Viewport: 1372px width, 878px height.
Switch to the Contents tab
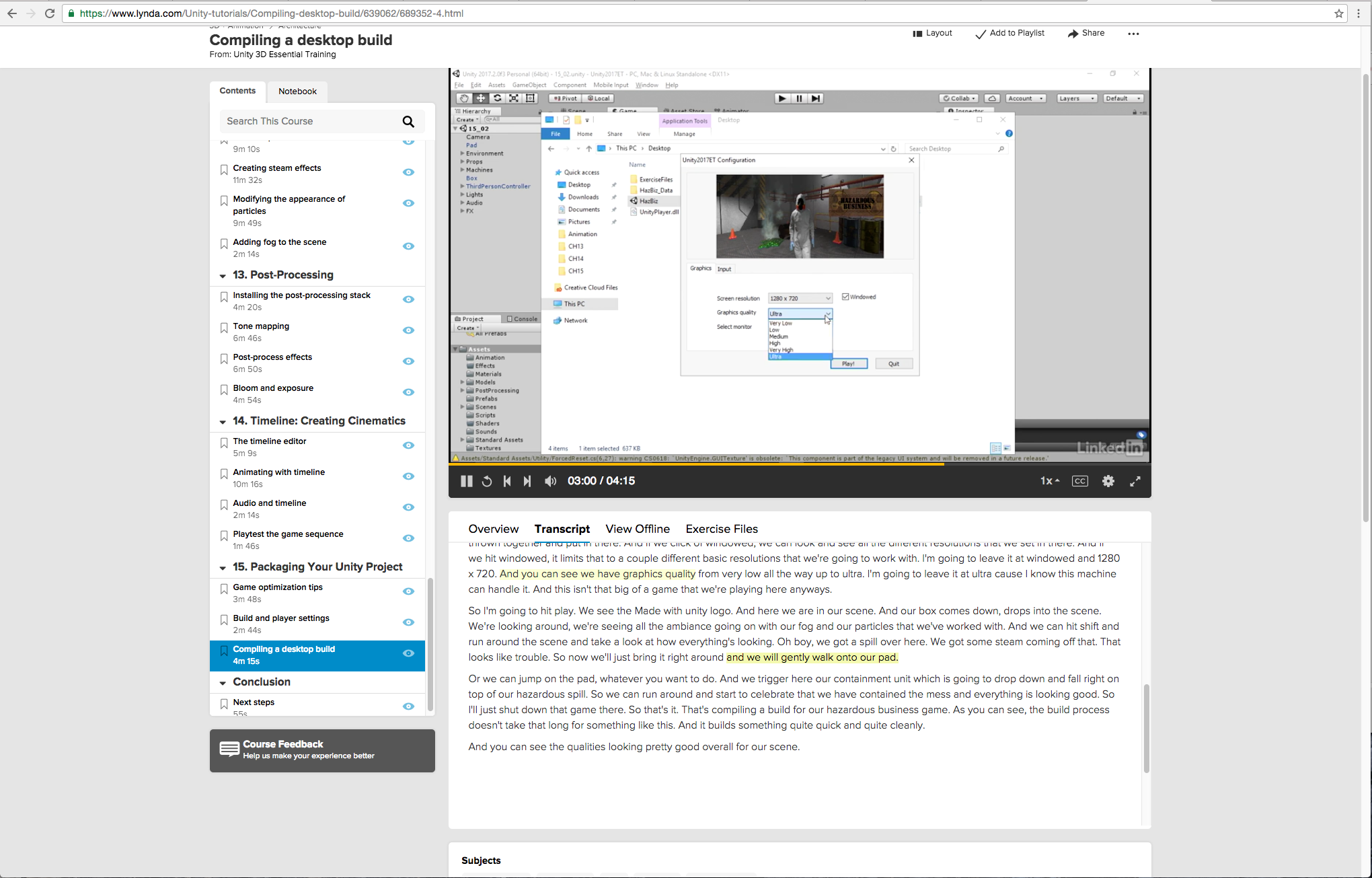click(237, 91)
